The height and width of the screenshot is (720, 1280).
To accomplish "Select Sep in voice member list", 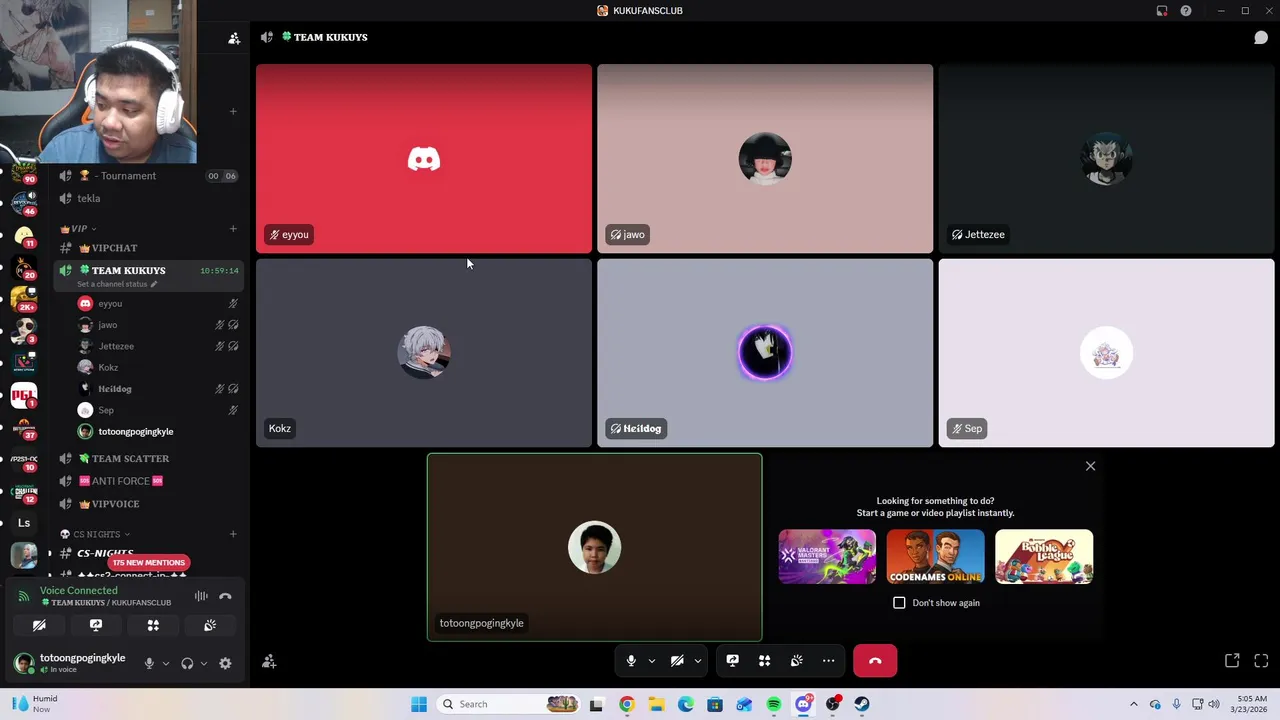I will tap(158, 410).
